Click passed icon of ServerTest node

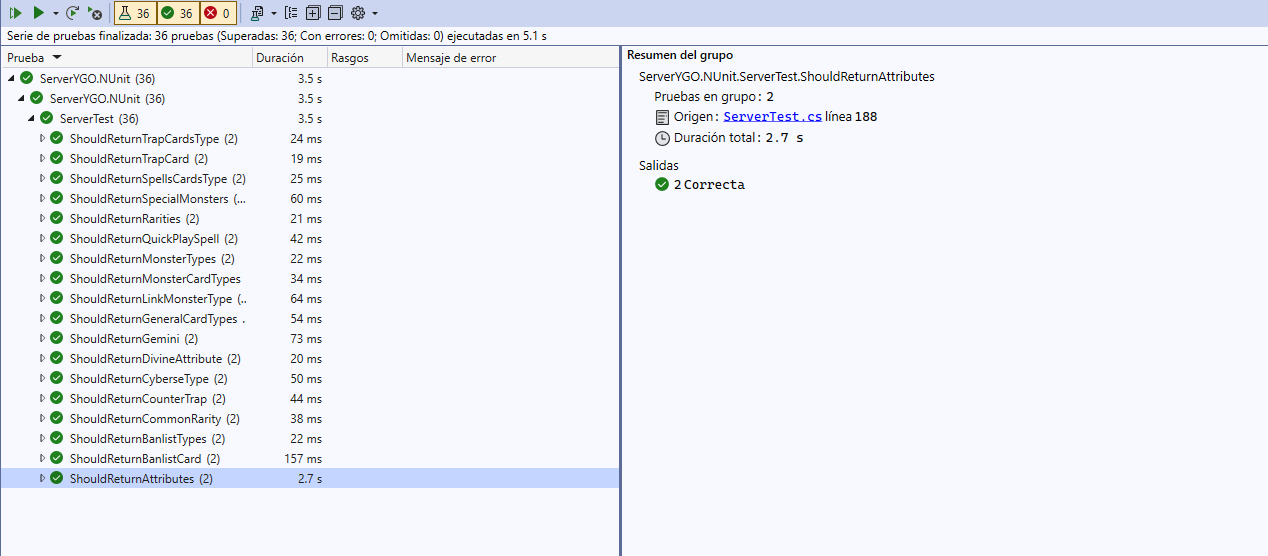[x=47, y=118]
